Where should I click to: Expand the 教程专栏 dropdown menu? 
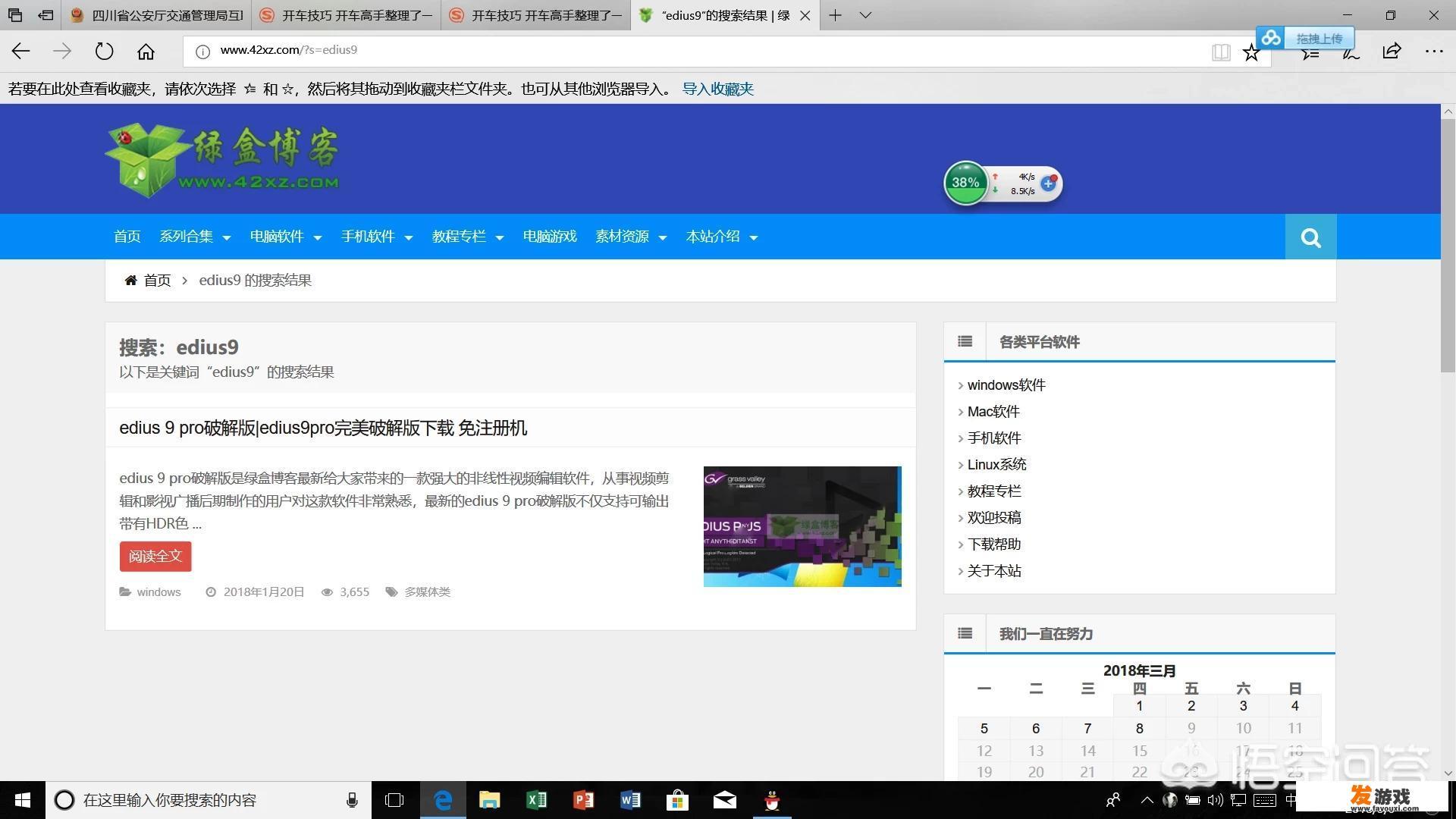[x=468, y=237]
